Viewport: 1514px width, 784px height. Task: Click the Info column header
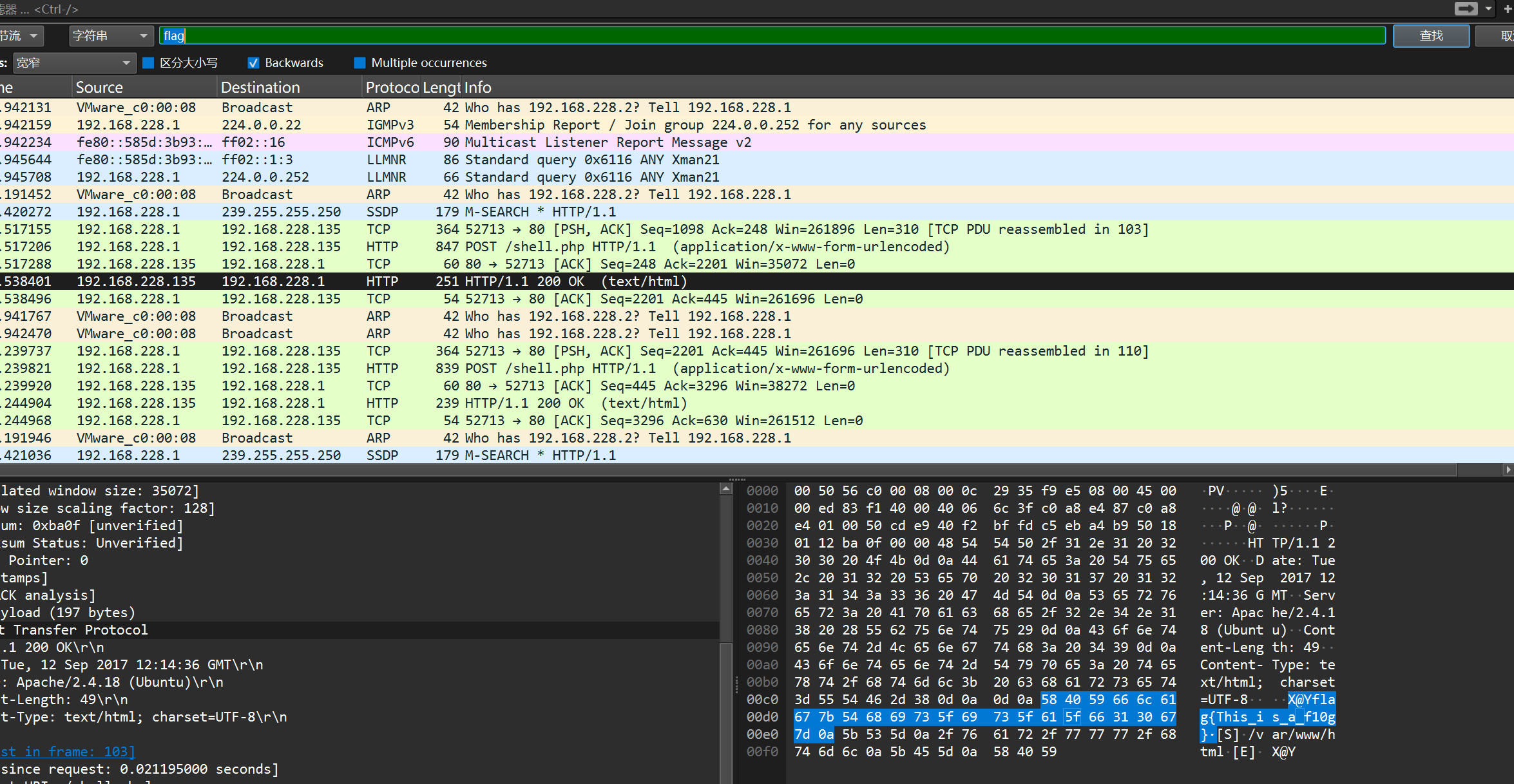477,87
